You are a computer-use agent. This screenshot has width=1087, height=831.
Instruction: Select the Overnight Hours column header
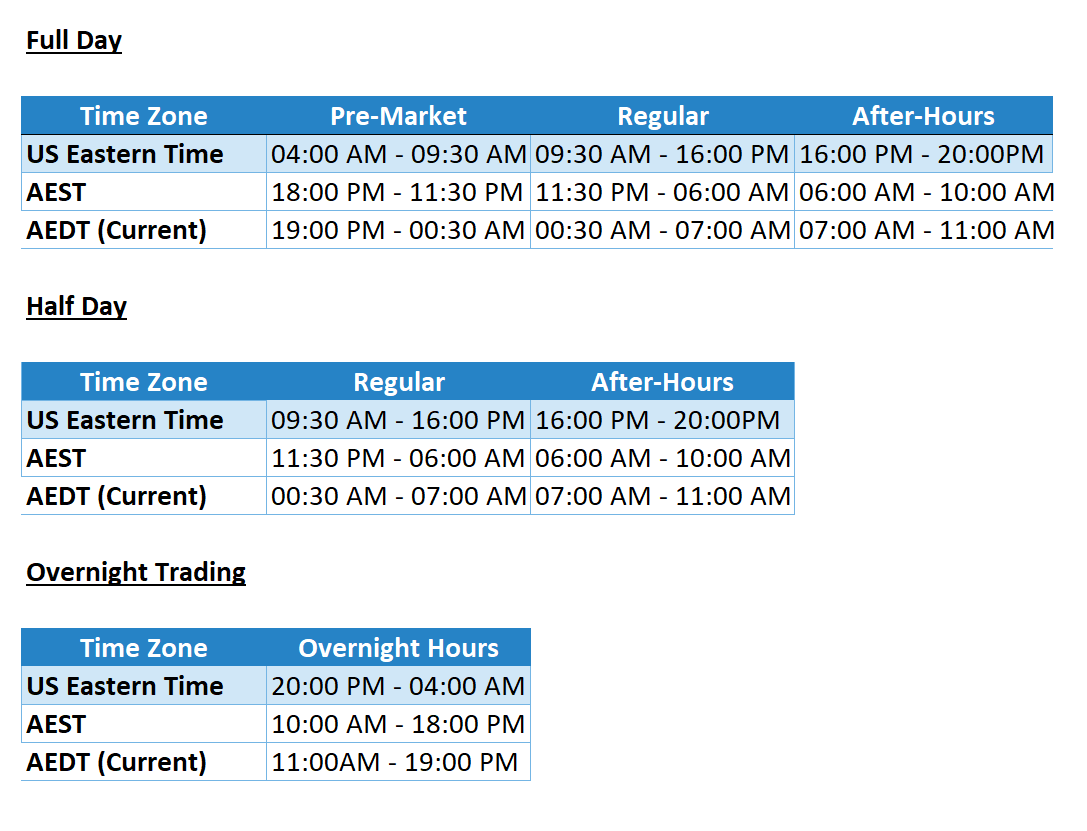pos(398,648)
